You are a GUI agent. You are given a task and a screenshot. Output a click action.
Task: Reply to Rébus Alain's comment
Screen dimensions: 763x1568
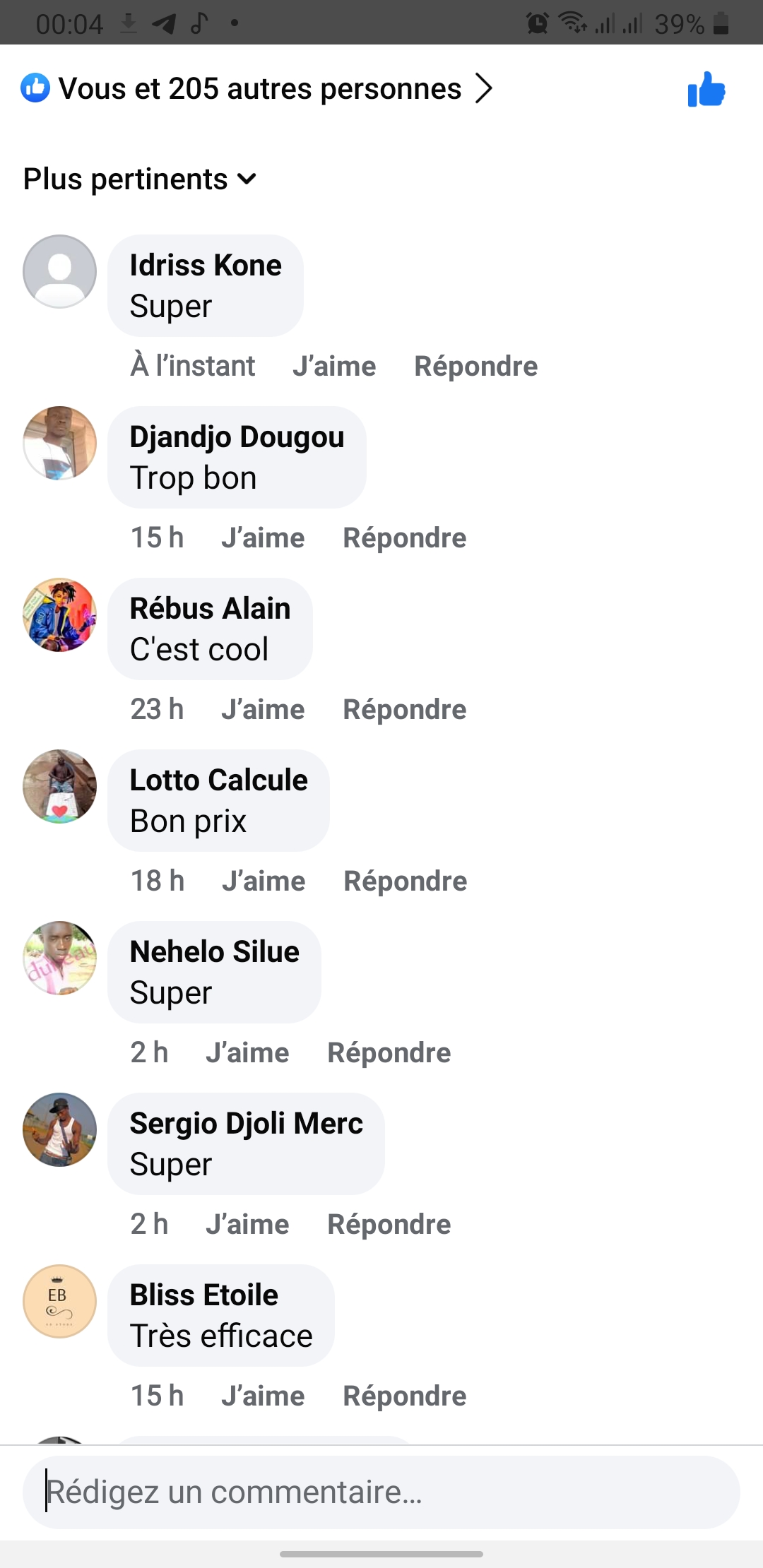click(x=404, y=710)
